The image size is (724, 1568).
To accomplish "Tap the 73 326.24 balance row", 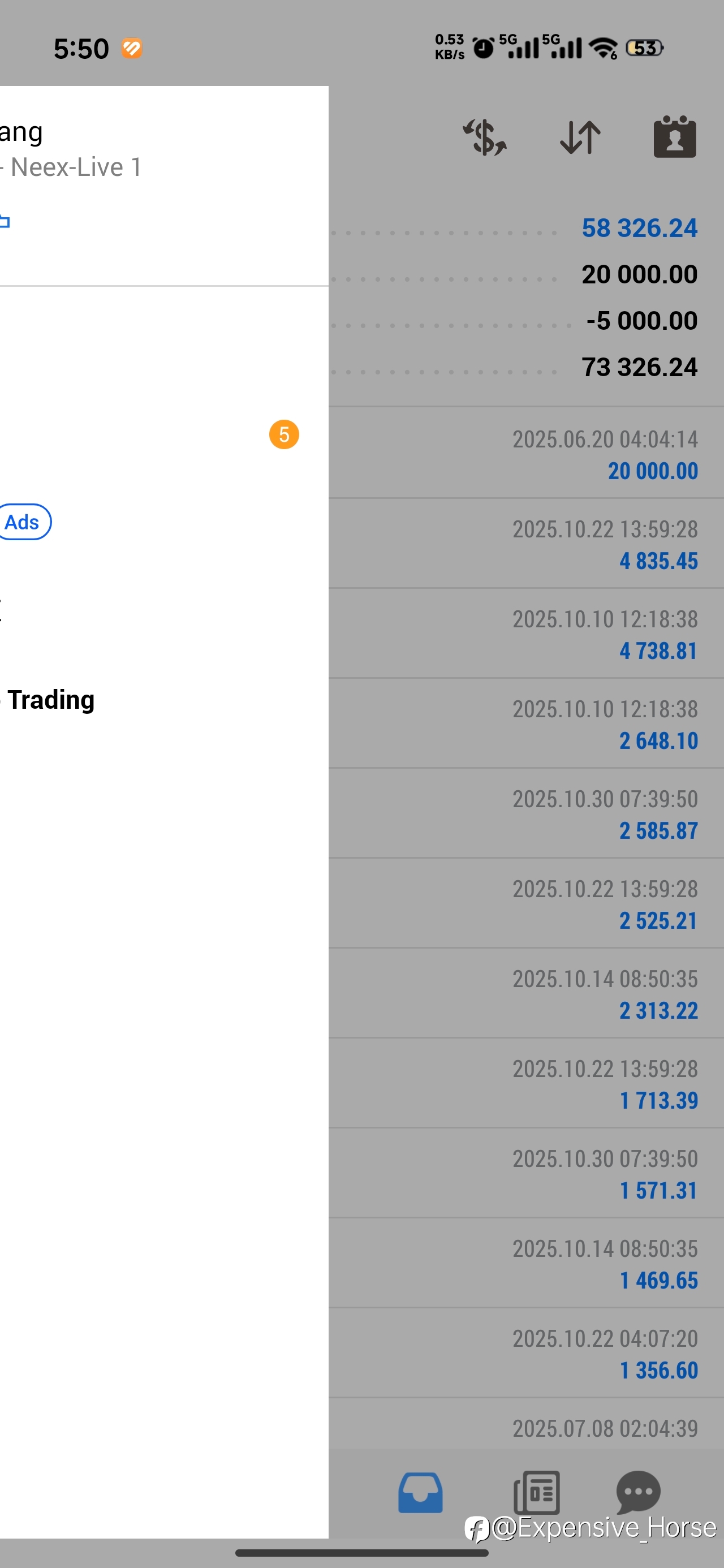I will pos(526,367).
